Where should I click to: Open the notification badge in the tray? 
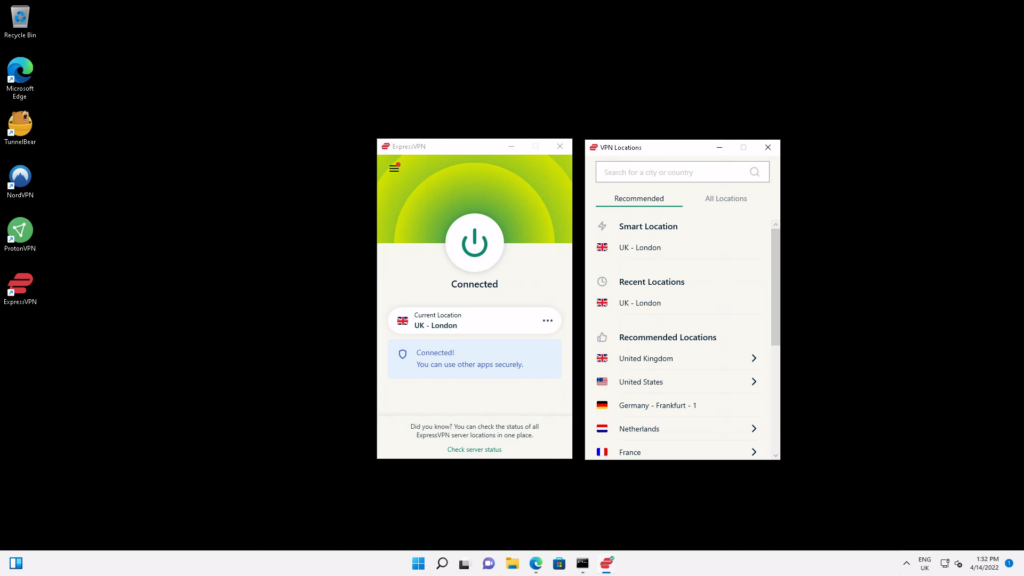pyautogui.click(x=1009, y=563)
